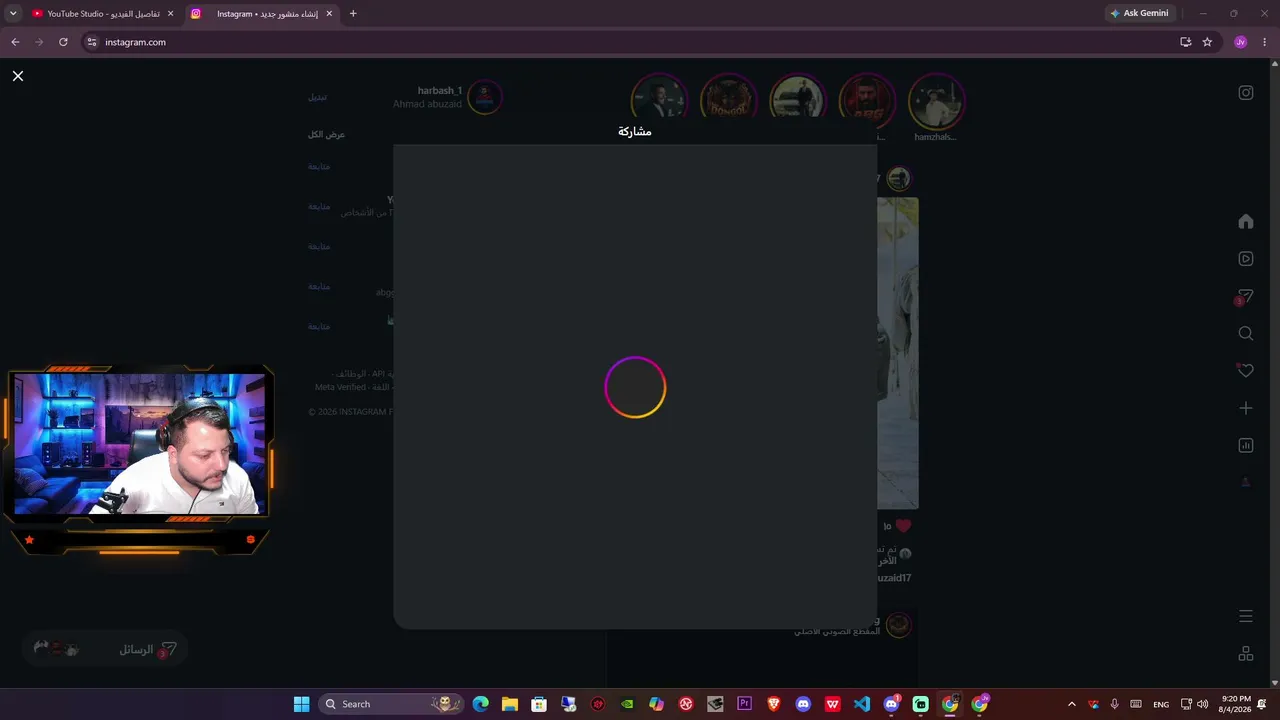
Task: Switch to the Instagram new post tab
Action: pyautogui.click(x=261, y=14)
